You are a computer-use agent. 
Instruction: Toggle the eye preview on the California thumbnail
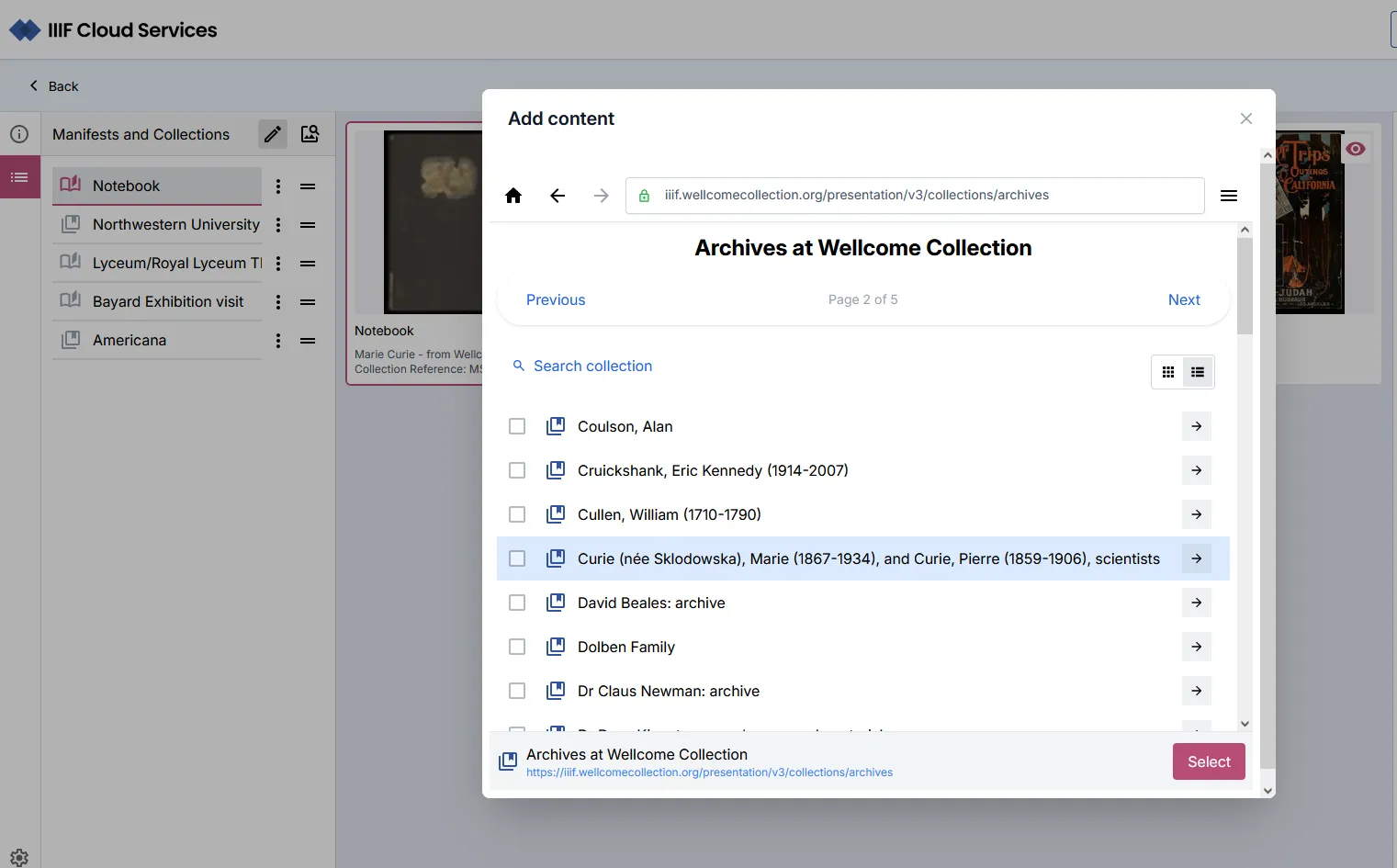pyautogui.click(x=1357, y=148)
